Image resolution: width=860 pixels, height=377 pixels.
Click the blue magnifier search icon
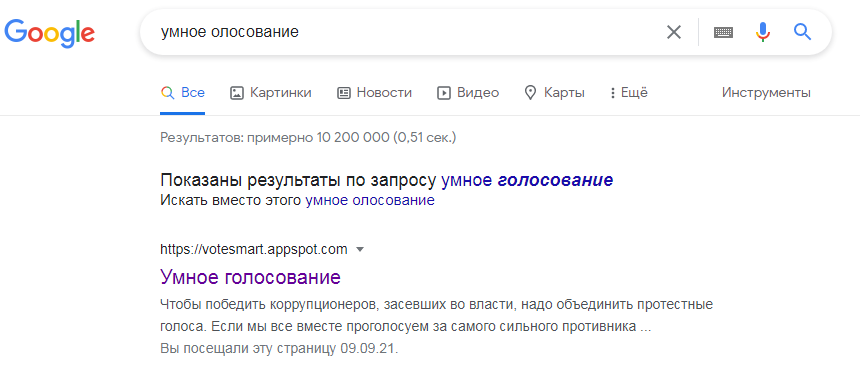point(802,32)
